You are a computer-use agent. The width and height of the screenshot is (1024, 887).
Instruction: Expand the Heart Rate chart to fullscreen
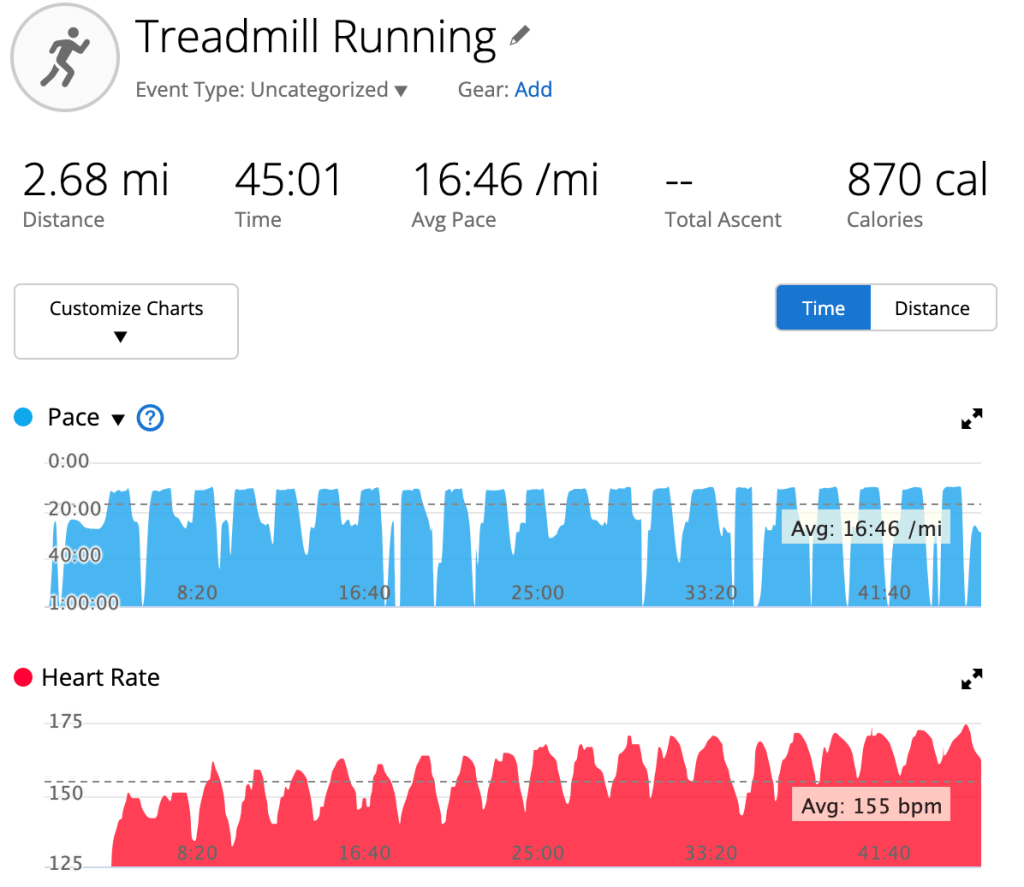click(x=971, y=679)
